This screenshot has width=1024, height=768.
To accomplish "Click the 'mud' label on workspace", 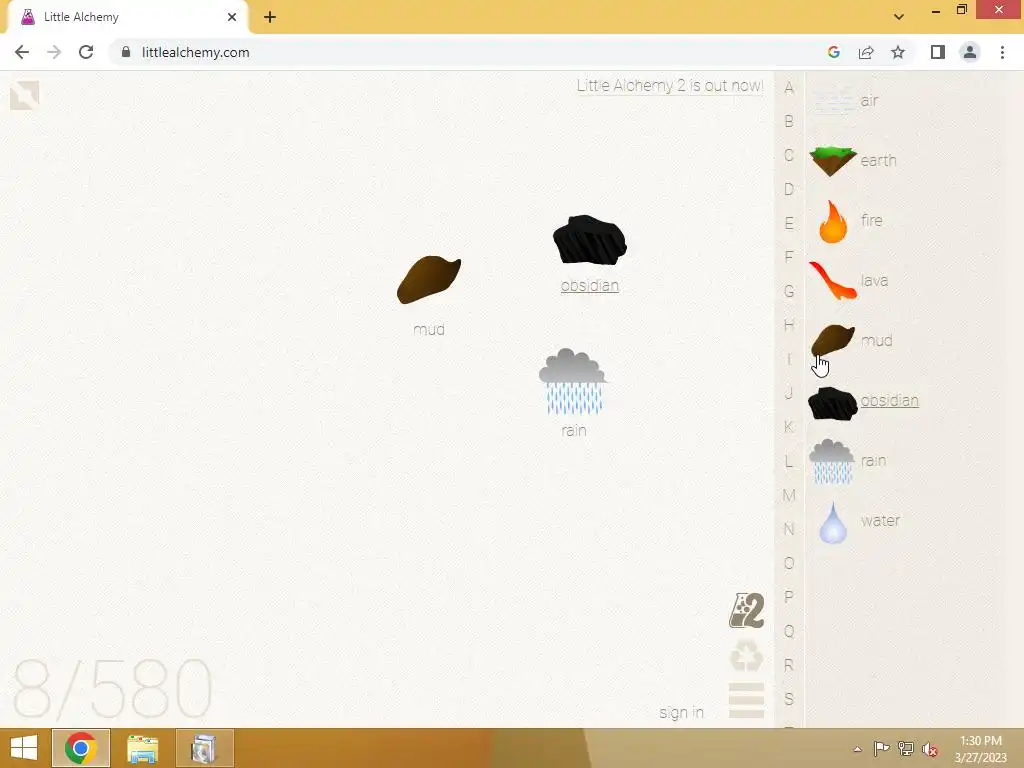I will [429, 330].
